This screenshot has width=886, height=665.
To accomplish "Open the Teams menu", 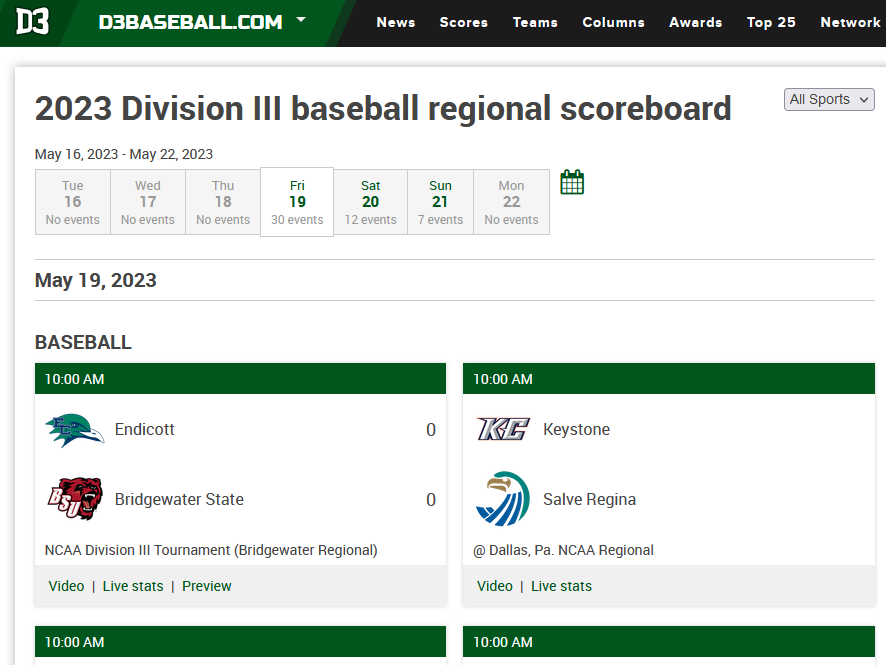I will 535,23.
